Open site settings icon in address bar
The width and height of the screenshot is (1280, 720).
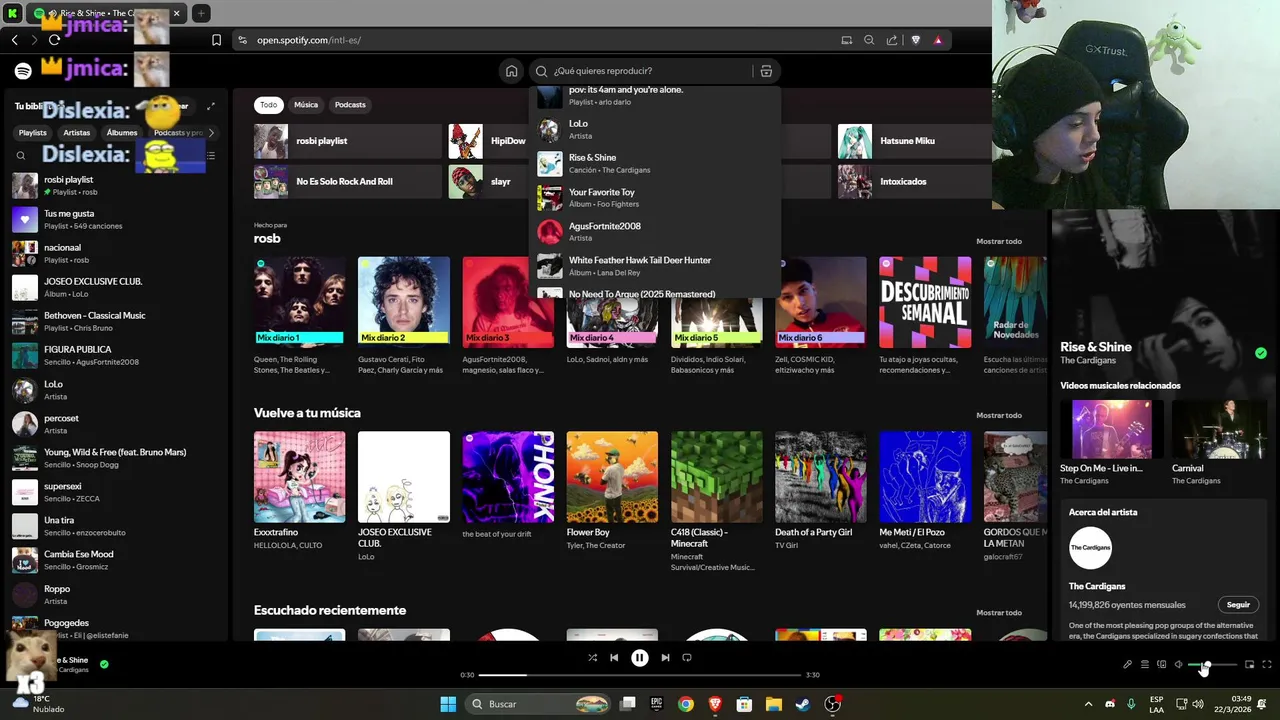click(x=242, y=40)
